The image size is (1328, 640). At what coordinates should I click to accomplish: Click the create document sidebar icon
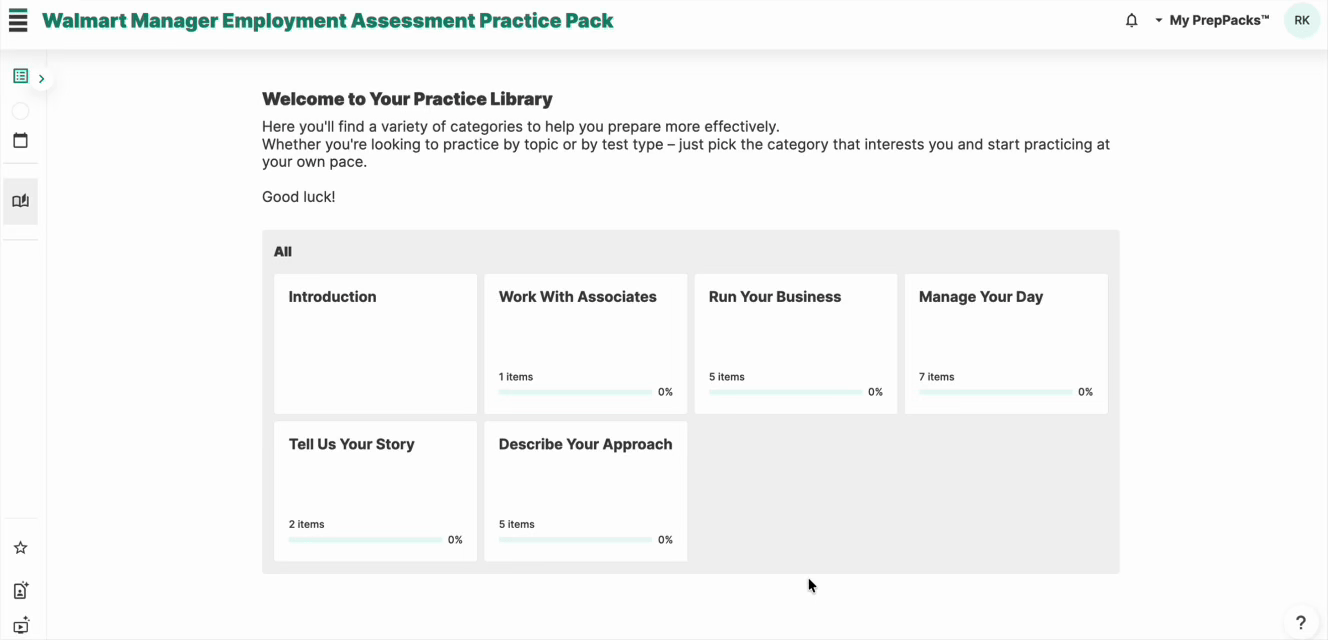tap(20, 590)
